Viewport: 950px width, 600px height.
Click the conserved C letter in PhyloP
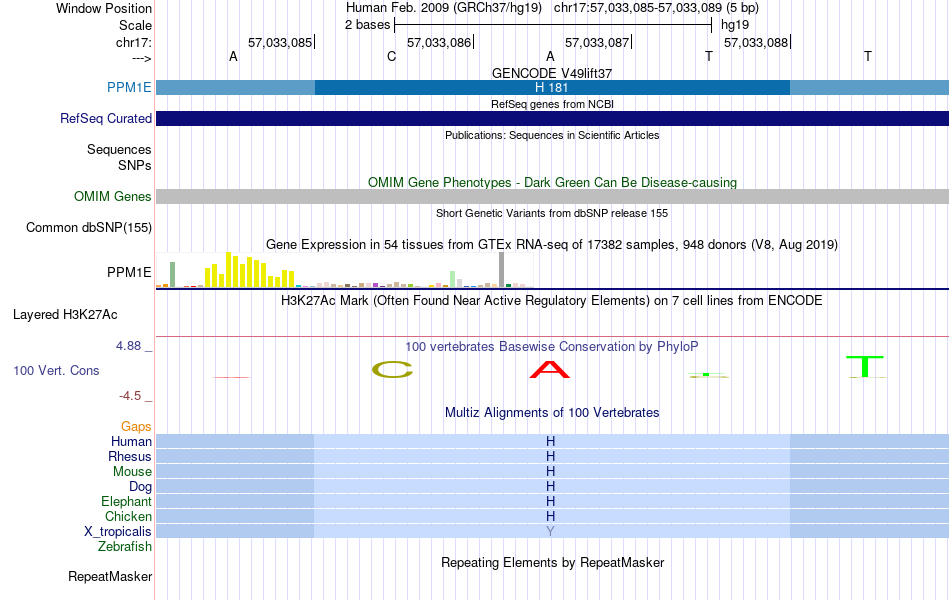392,370
